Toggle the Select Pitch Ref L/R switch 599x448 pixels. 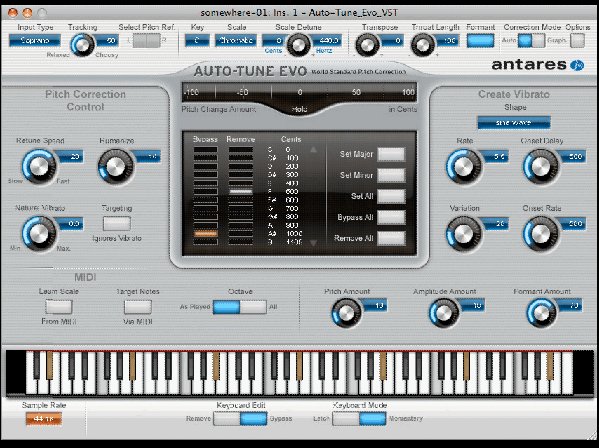point(147,40)
